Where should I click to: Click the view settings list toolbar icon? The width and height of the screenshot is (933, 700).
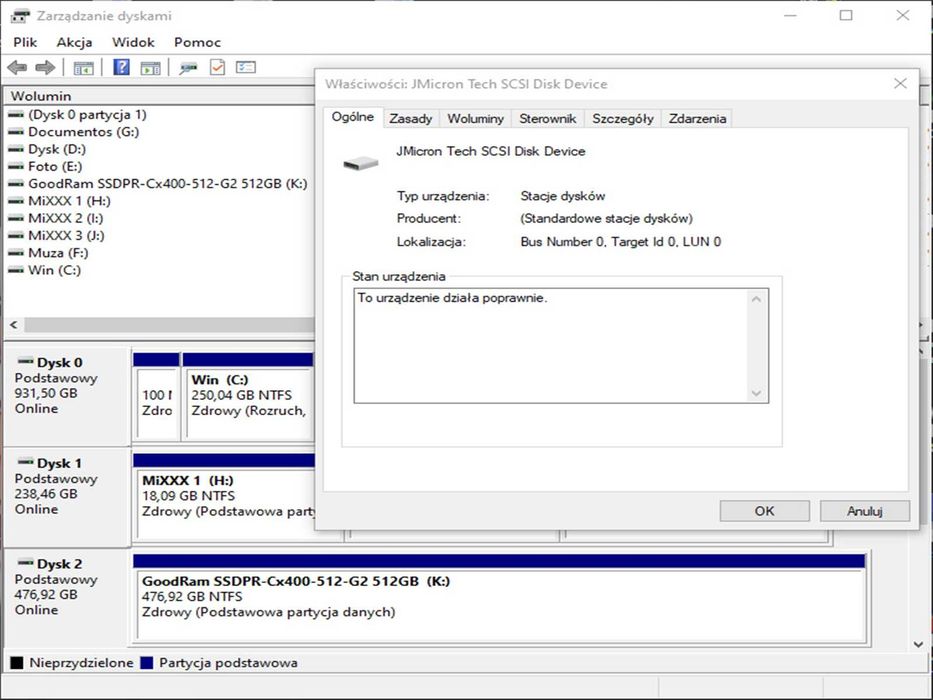(x=246, y=67)
